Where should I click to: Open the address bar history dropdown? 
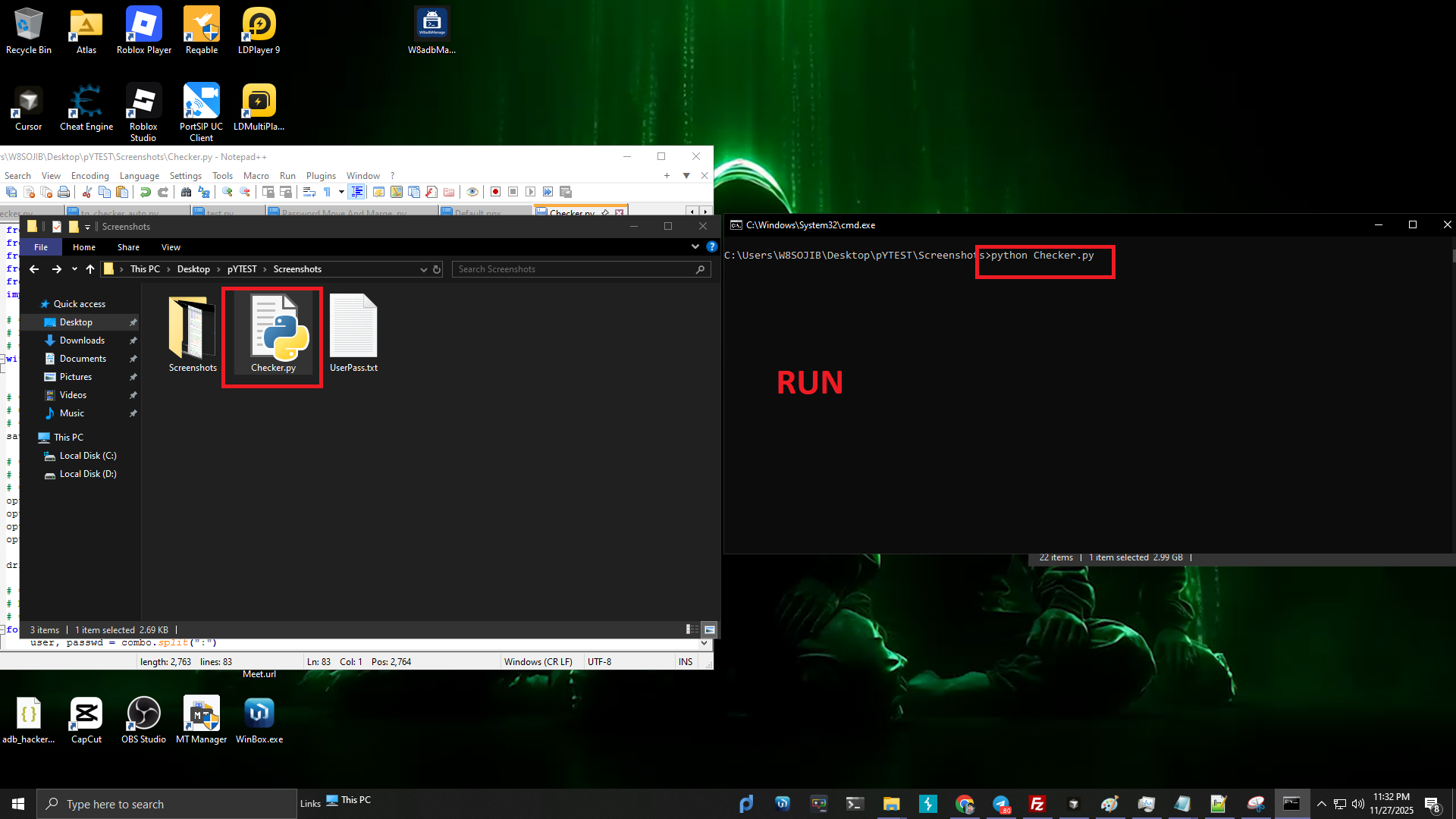click(423, 269)
